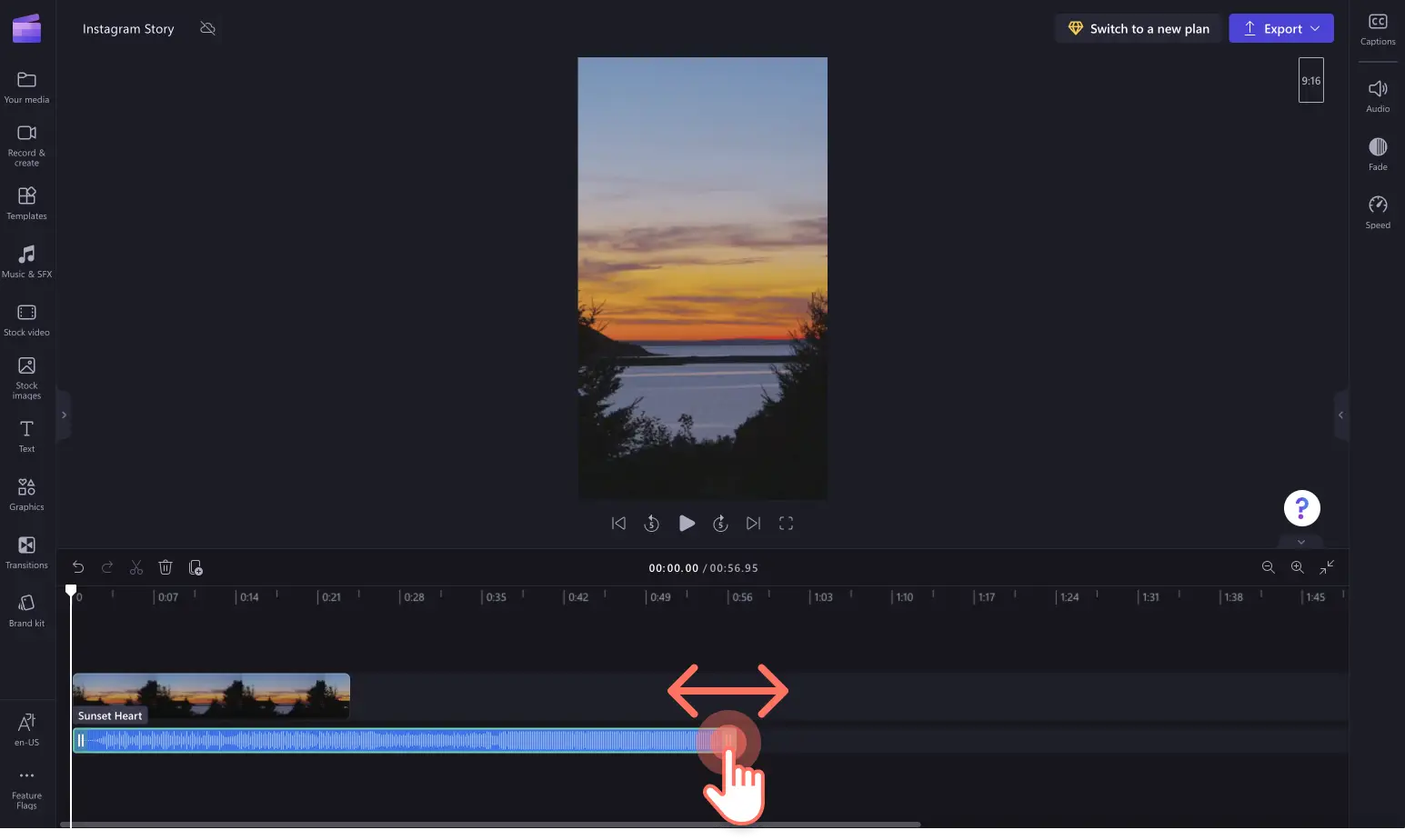1405x840 pixels.
Task: Play the video preview
Action: coord(687,523)
